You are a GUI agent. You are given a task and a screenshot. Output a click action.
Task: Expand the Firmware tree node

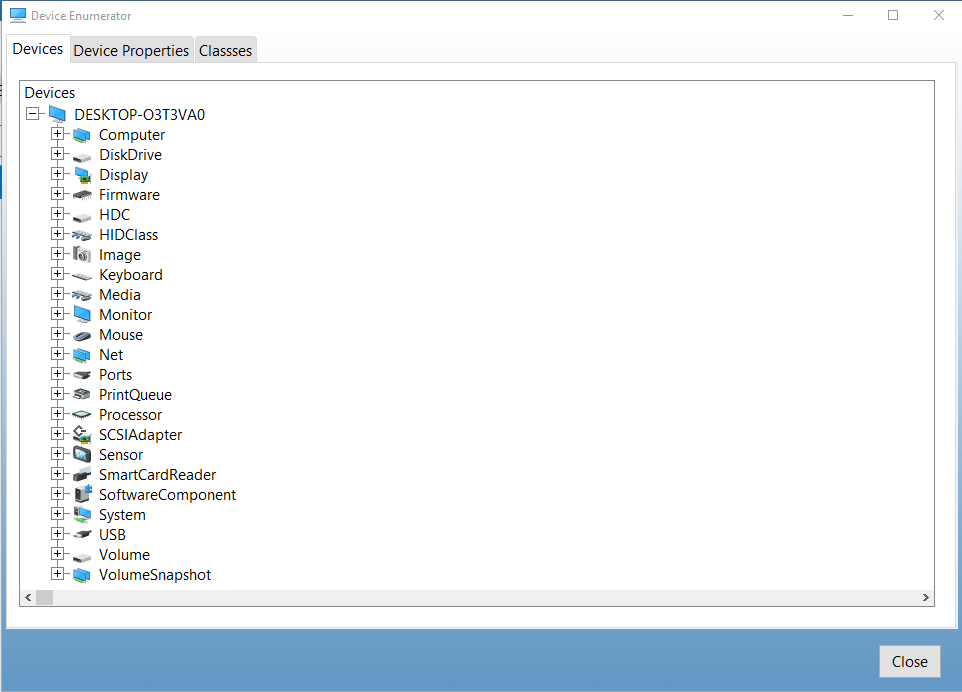pos(58,195)
